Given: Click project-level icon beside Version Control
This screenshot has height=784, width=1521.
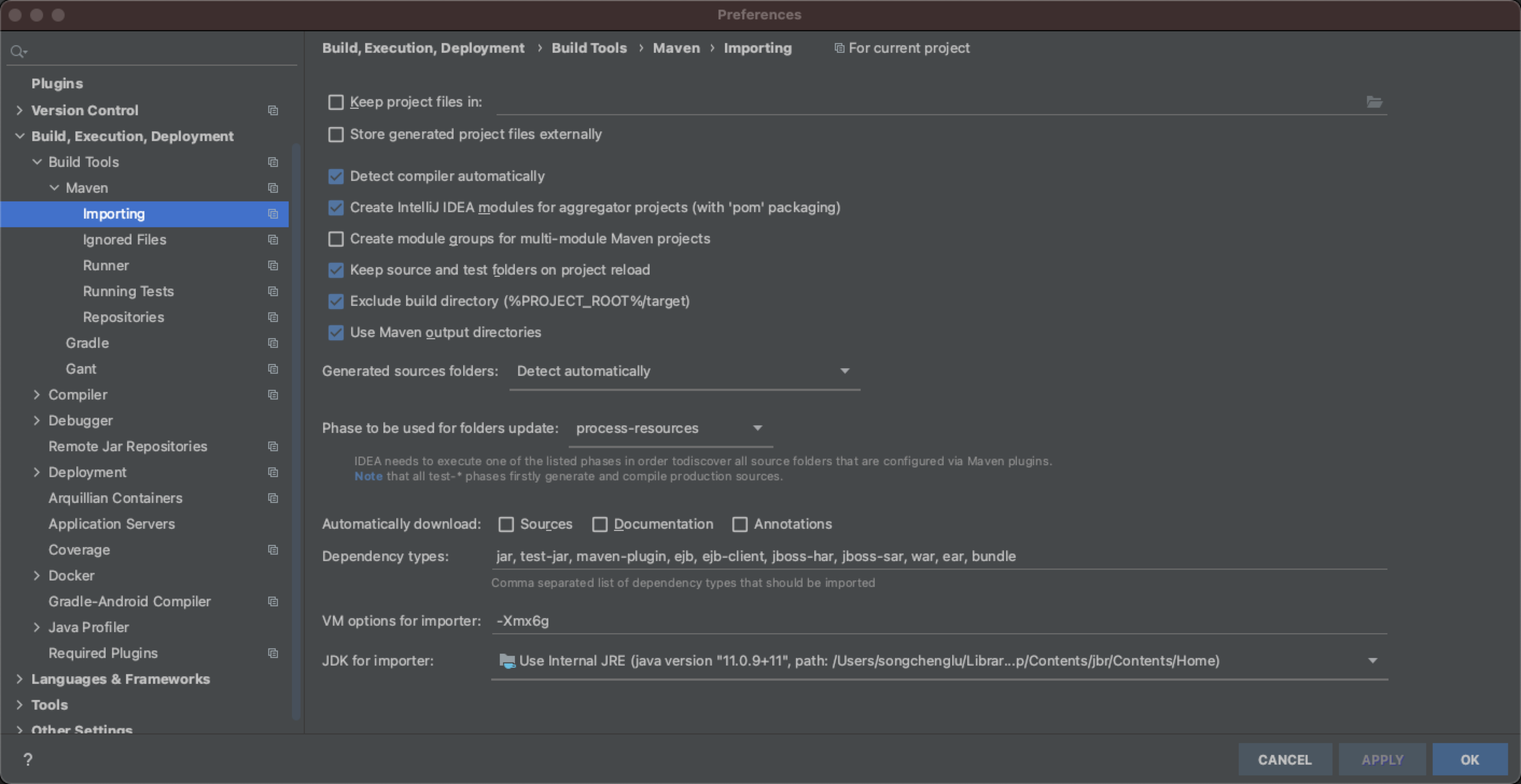Looking at the screenshot, I should (273, 110).
